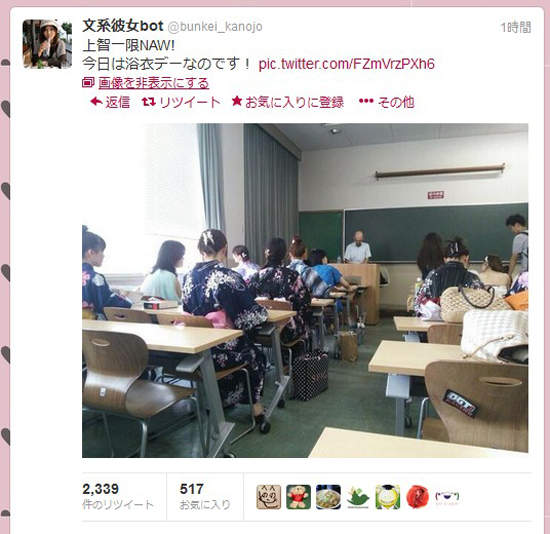Open the 1時間 timestamp link

516,27
